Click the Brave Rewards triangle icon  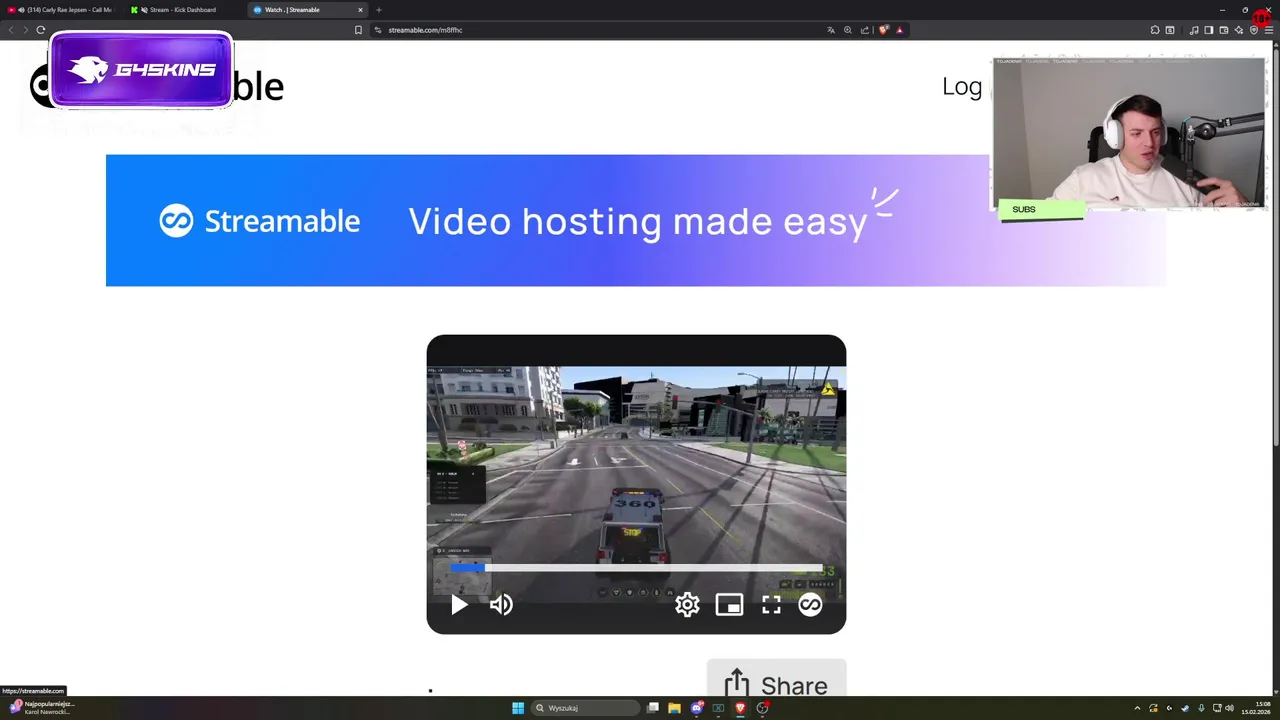(899, 30)
